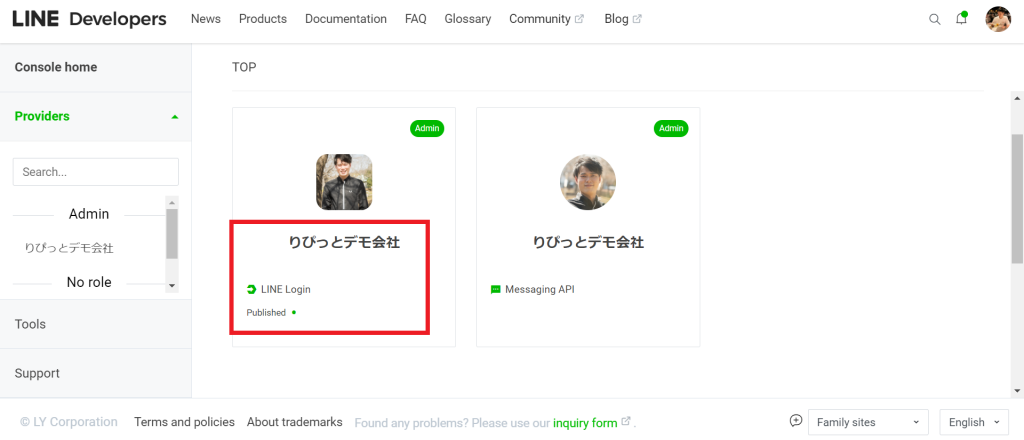The width and height of the screenshot is (1024, 440).
Task: Open the user profile avatar in header
Action: pyautogui.click(x=998, y=19)
